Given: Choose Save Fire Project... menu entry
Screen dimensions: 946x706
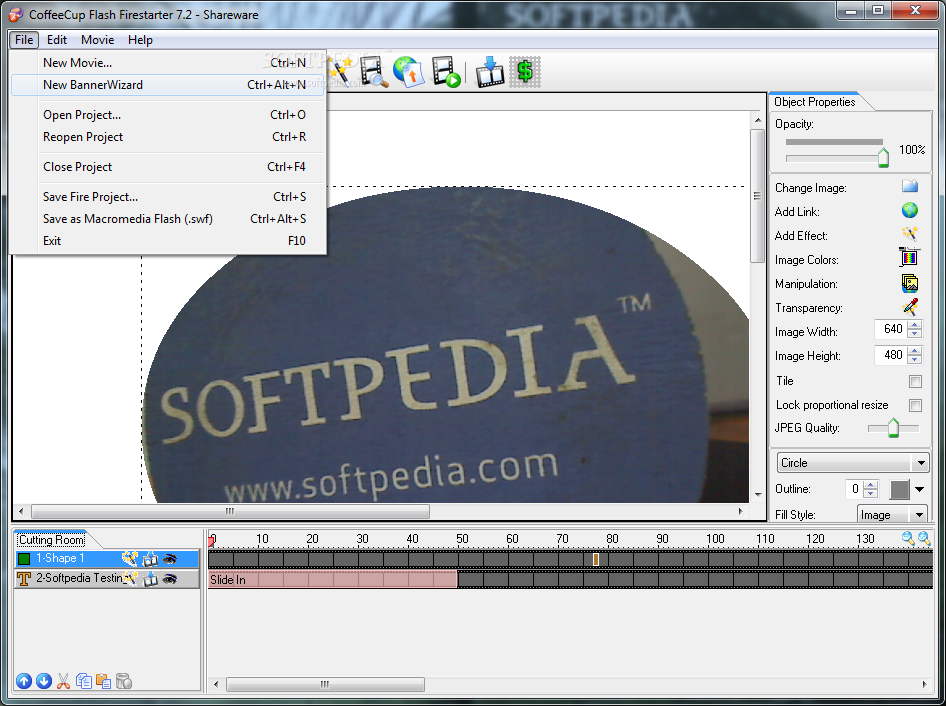Looking at the screenshot, I should 168,197.
